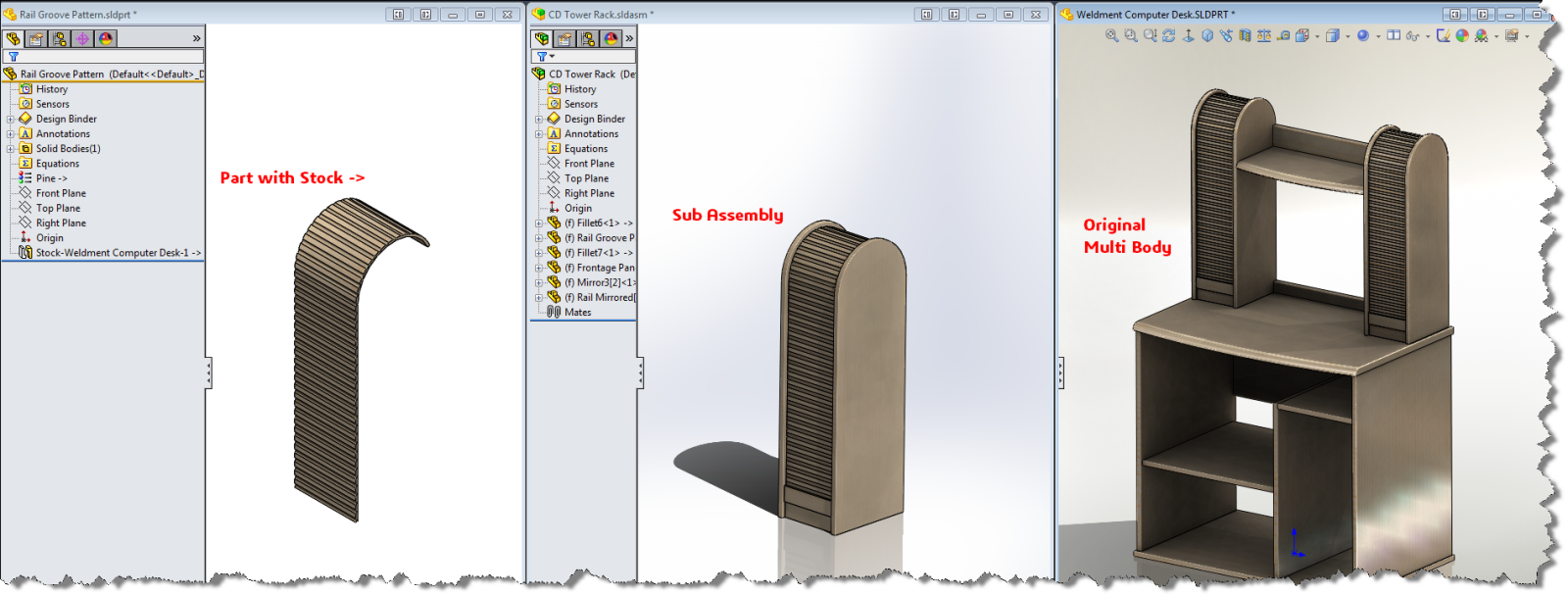Screen dimensions: 1568x595
Task: Activate the Rotate View tool
Action: pyautogui.click(x=1169, y=35)
